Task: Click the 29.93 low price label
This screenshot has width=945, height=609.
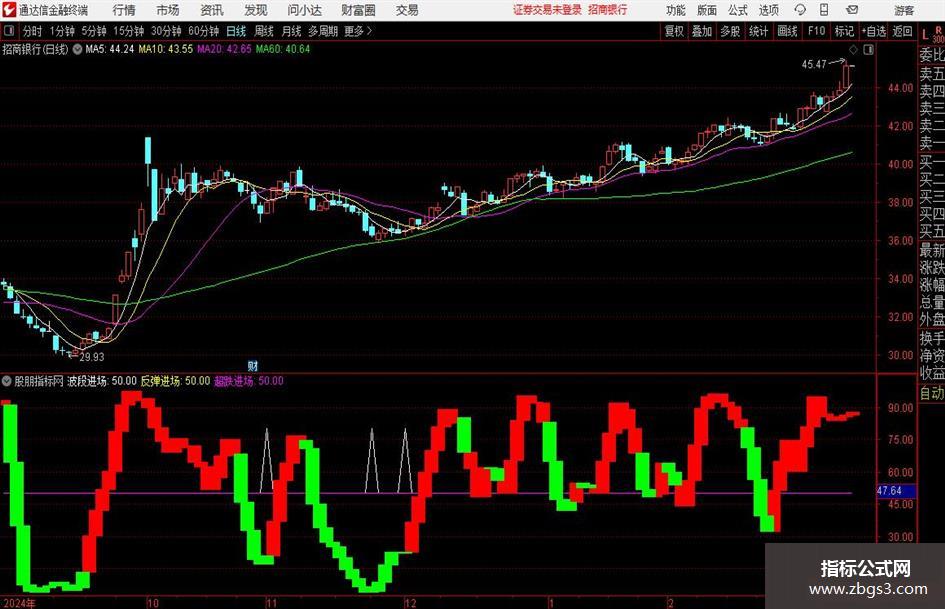Action: pyautogui.click(x=92, y=357)
